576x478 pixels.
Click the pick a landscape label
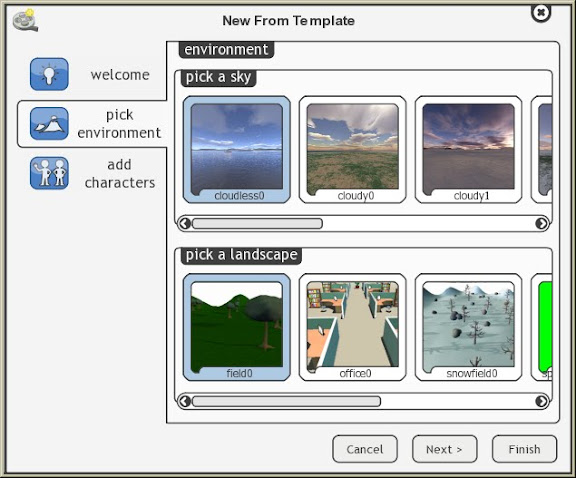coord(241,255)
